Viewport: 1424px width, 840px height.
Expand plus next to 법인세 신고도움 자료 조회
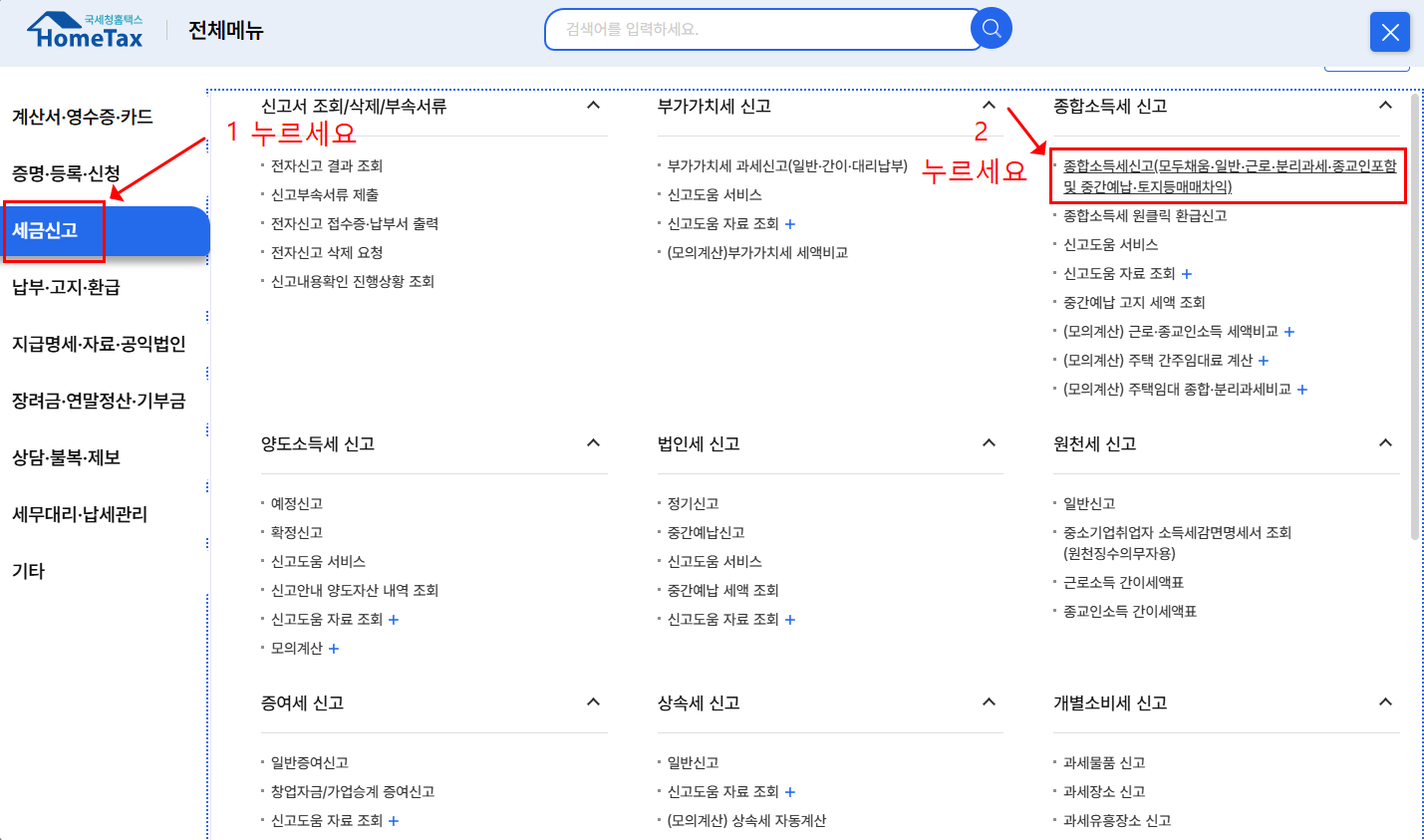(790, 620)
